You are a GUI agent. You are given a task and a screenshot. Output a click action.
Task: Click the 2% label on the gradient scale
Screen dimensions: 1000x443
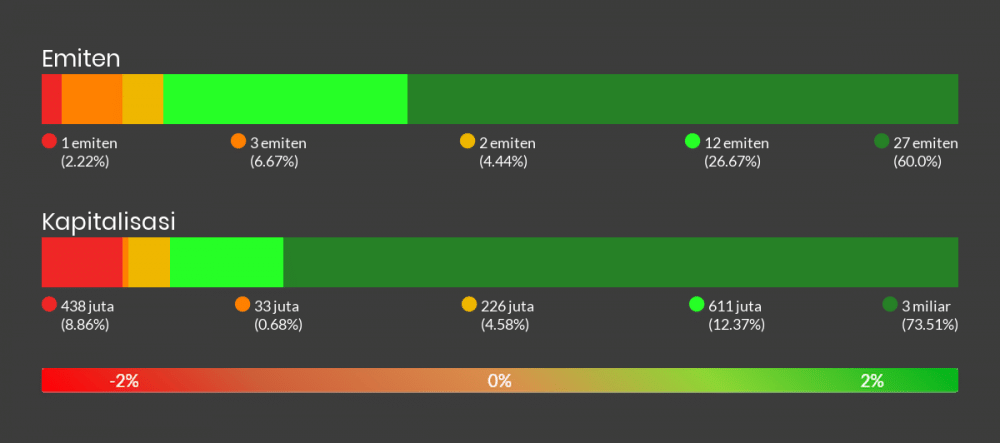(871, 381)
